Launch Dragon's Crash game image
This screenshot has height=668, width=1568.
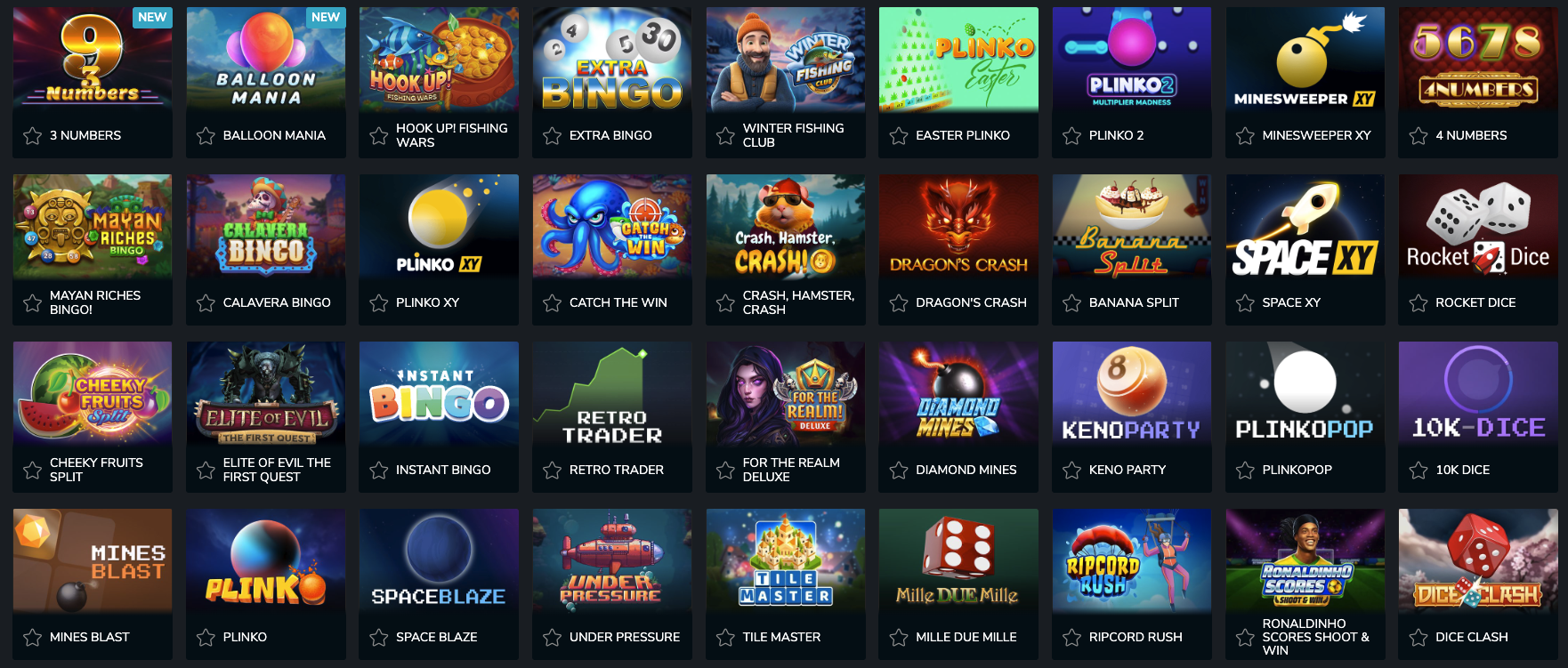pos(958,227)
